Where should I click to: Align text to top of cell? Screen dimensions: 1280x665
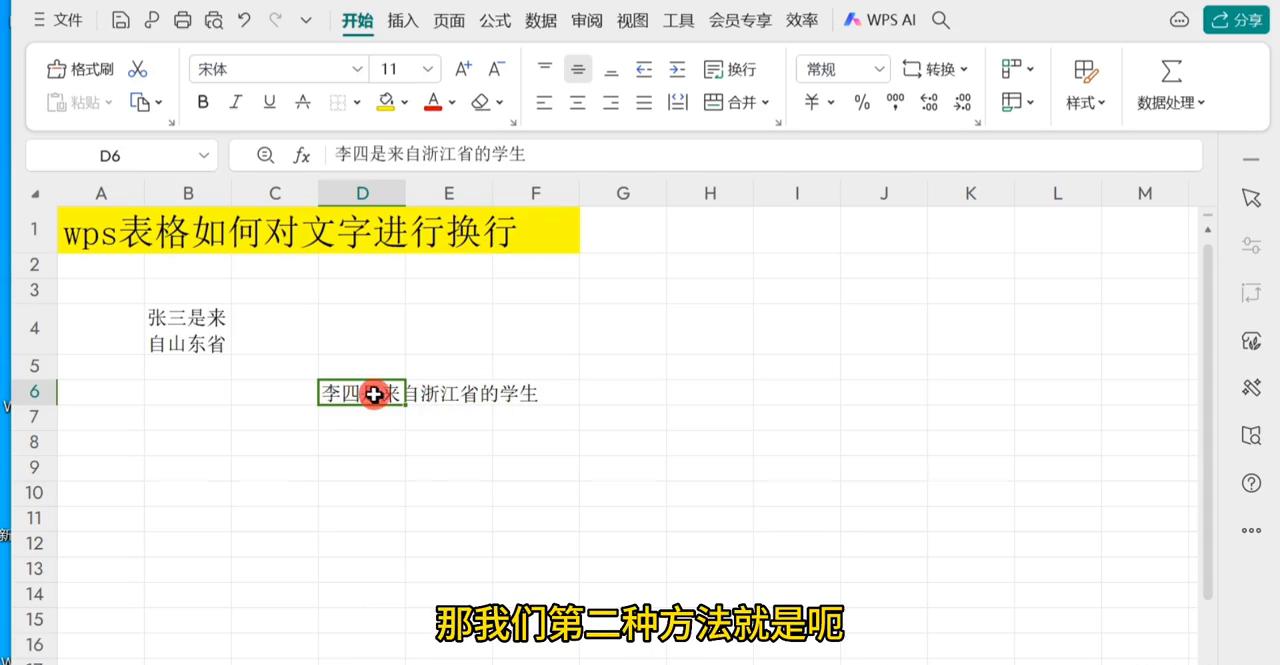point(545,69)
